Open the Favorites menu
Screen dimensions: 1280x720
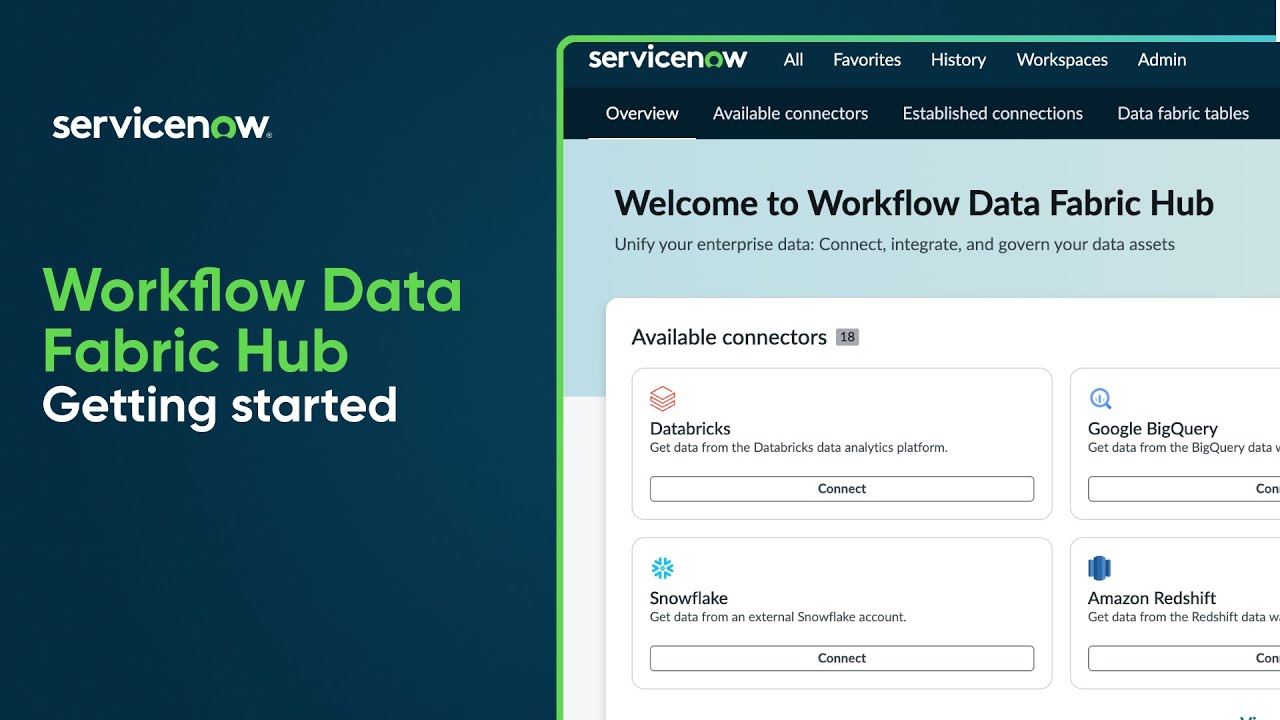click(866, 60)
